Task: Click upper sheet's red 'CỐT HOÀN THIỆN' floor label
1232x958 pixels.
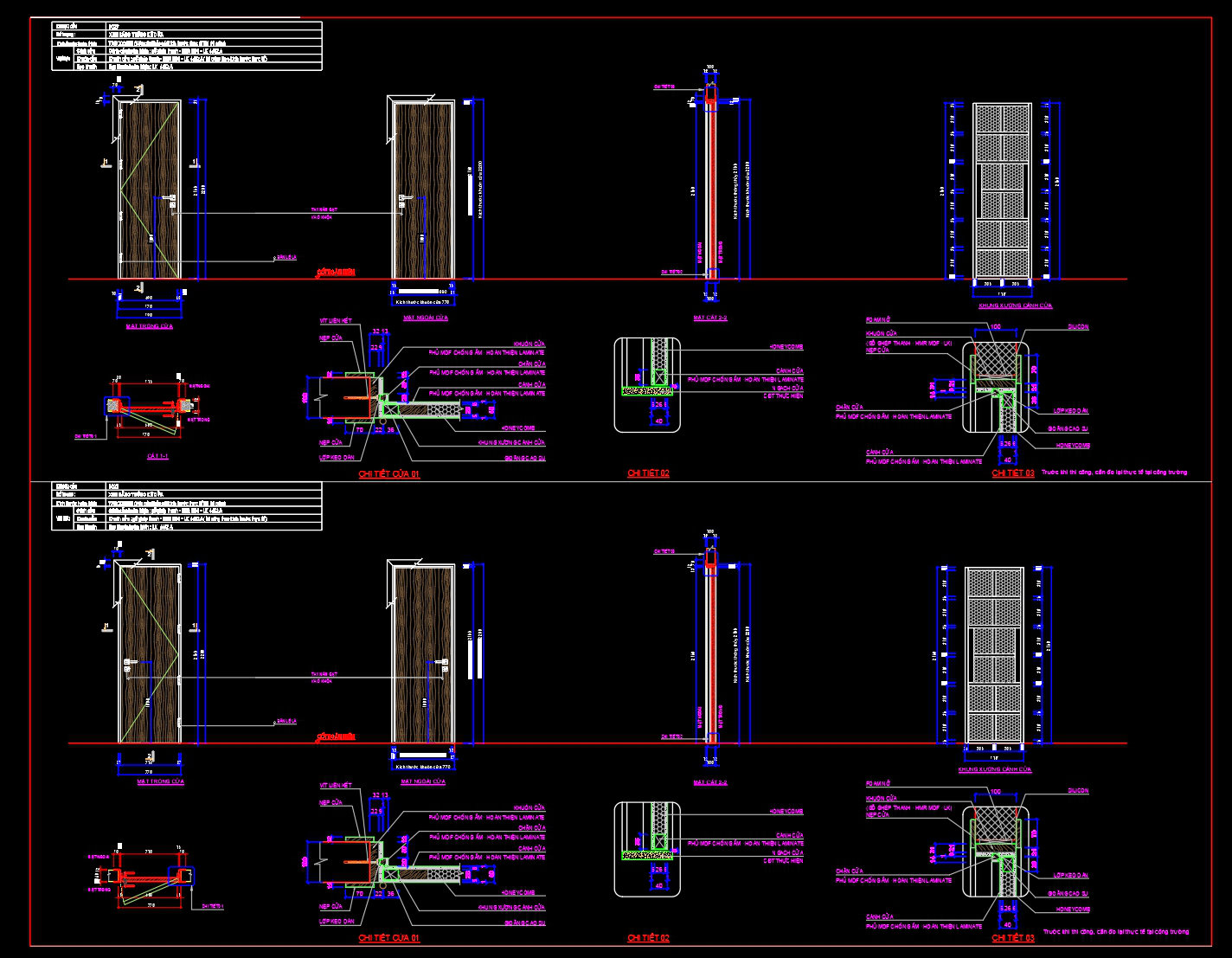Action: [x=337, y=272]
